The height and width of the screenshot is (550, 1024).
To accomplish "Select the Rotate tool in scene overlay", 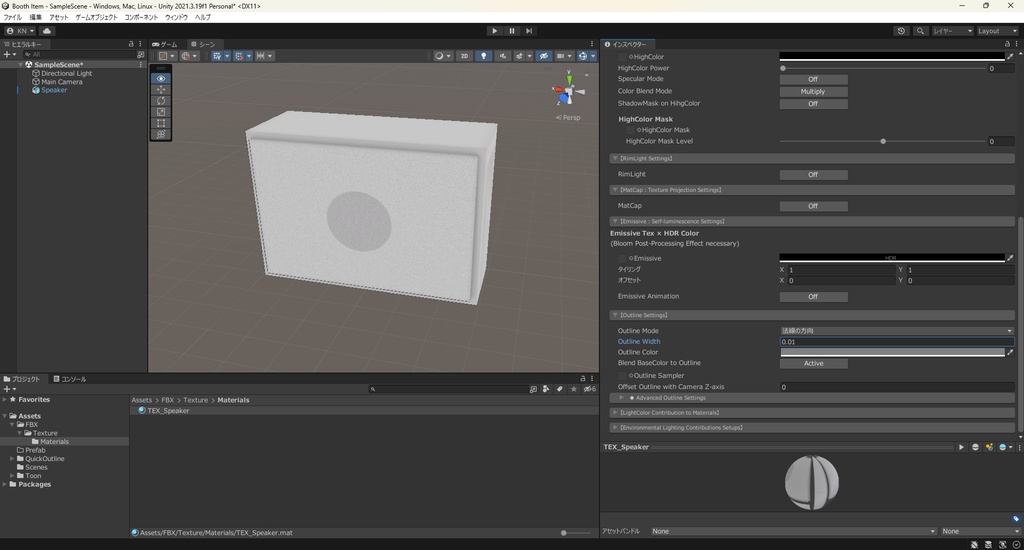I will (x=161, y=101).
